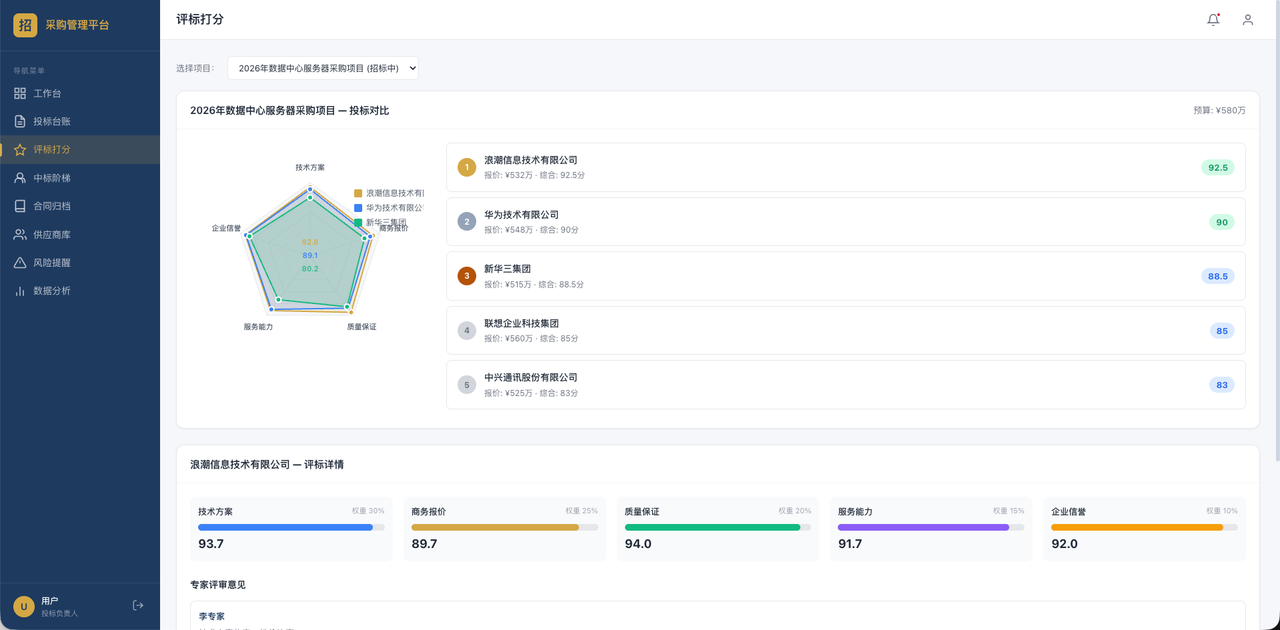Click the 评标打分 star icon
This screenshot has height=630, width=1280.
pos(20,149)
